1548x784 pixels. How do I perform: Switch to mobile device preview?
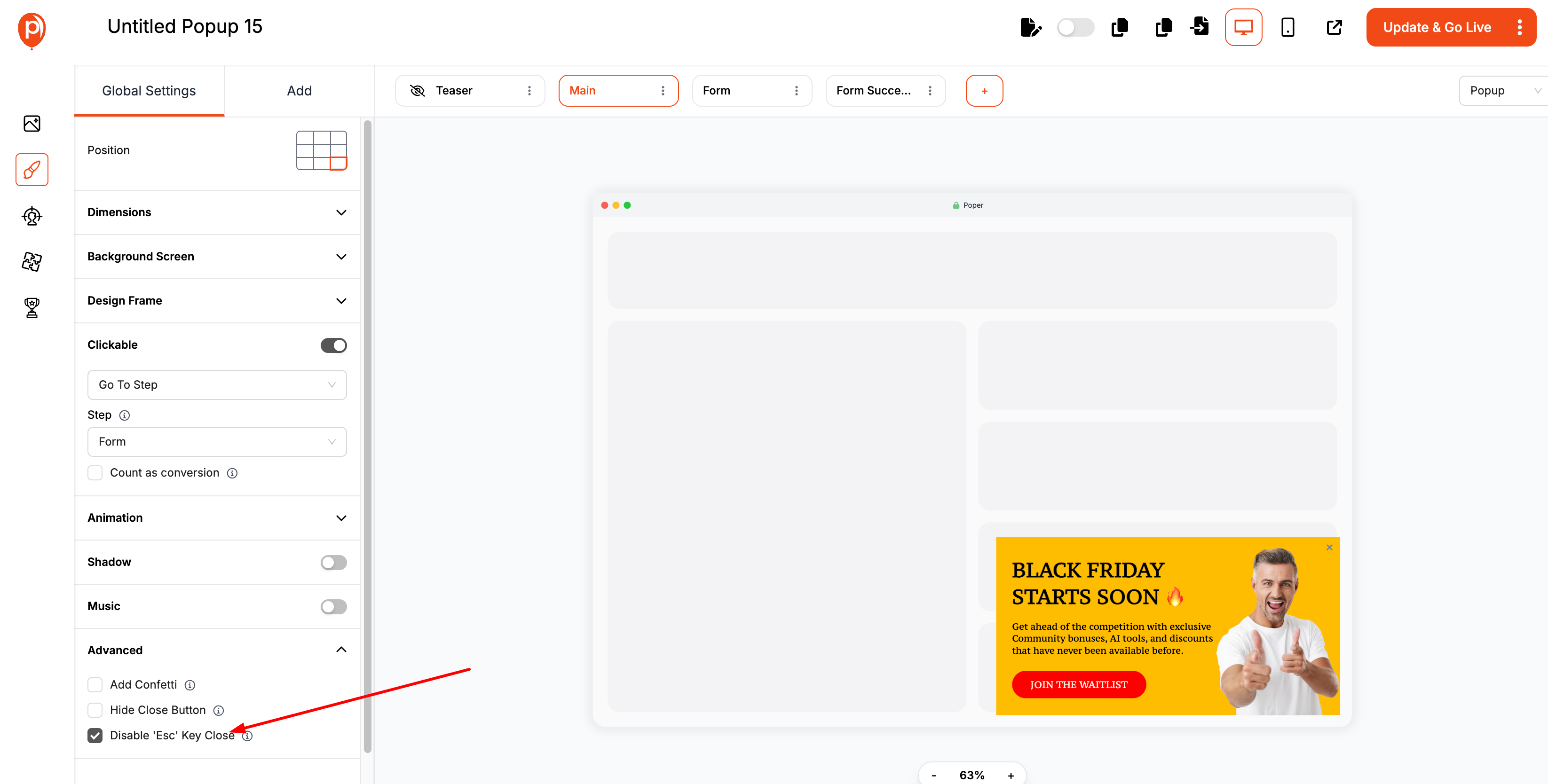click(1287, 28)
